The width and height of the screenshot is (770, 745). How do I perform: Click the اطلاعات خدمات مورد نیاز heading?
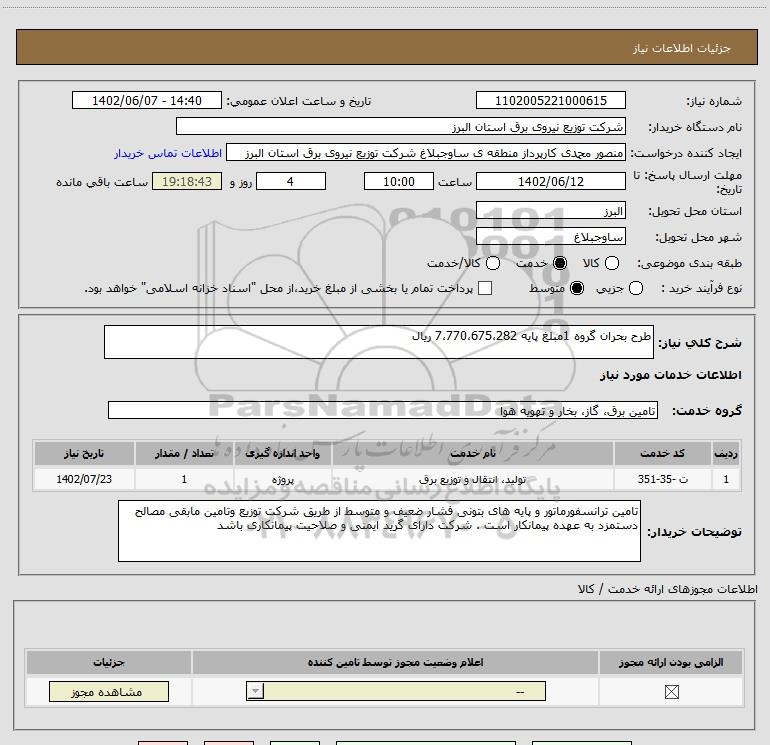coord(670,375)
